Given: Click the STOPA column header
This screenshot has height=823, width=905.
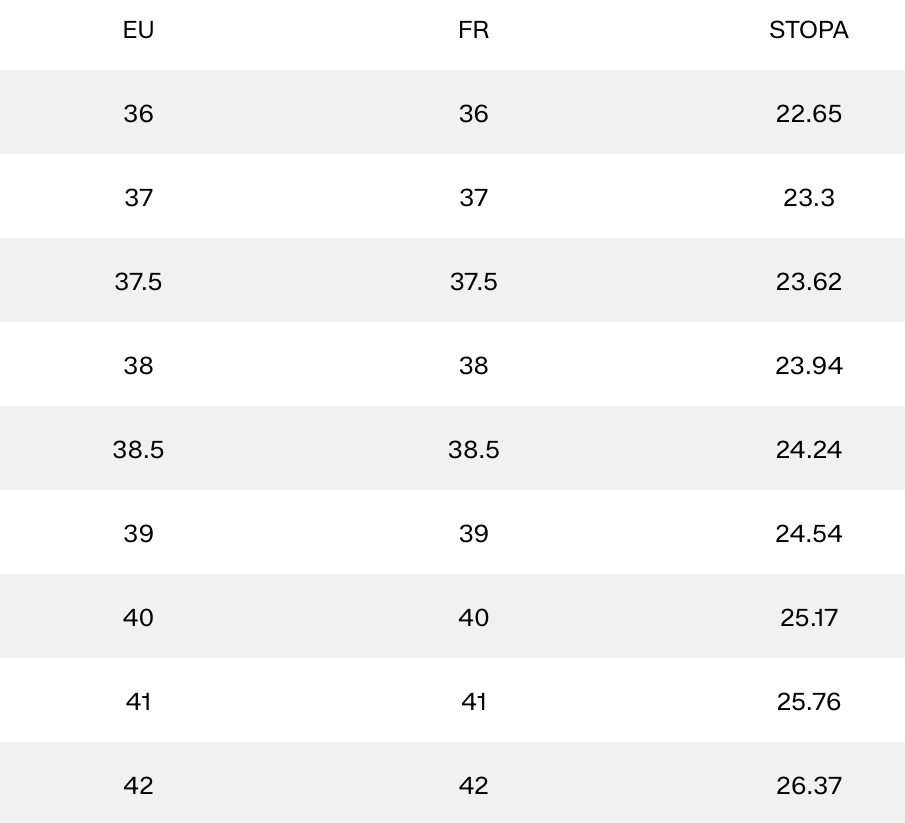Looking at the screenshot, I should pyautogui.click(x=808, y=30).
